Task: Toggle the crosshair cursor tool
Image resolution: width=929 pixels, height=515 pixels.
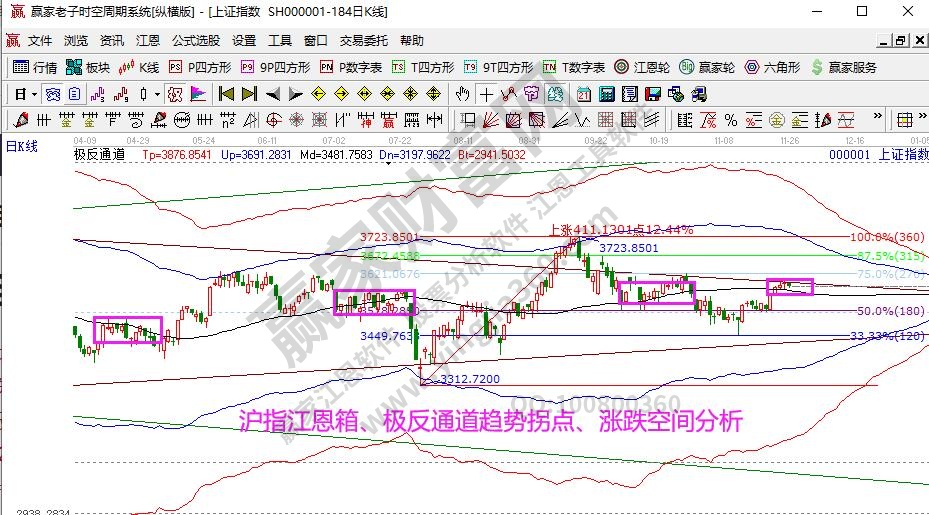Action: point(485,94)
